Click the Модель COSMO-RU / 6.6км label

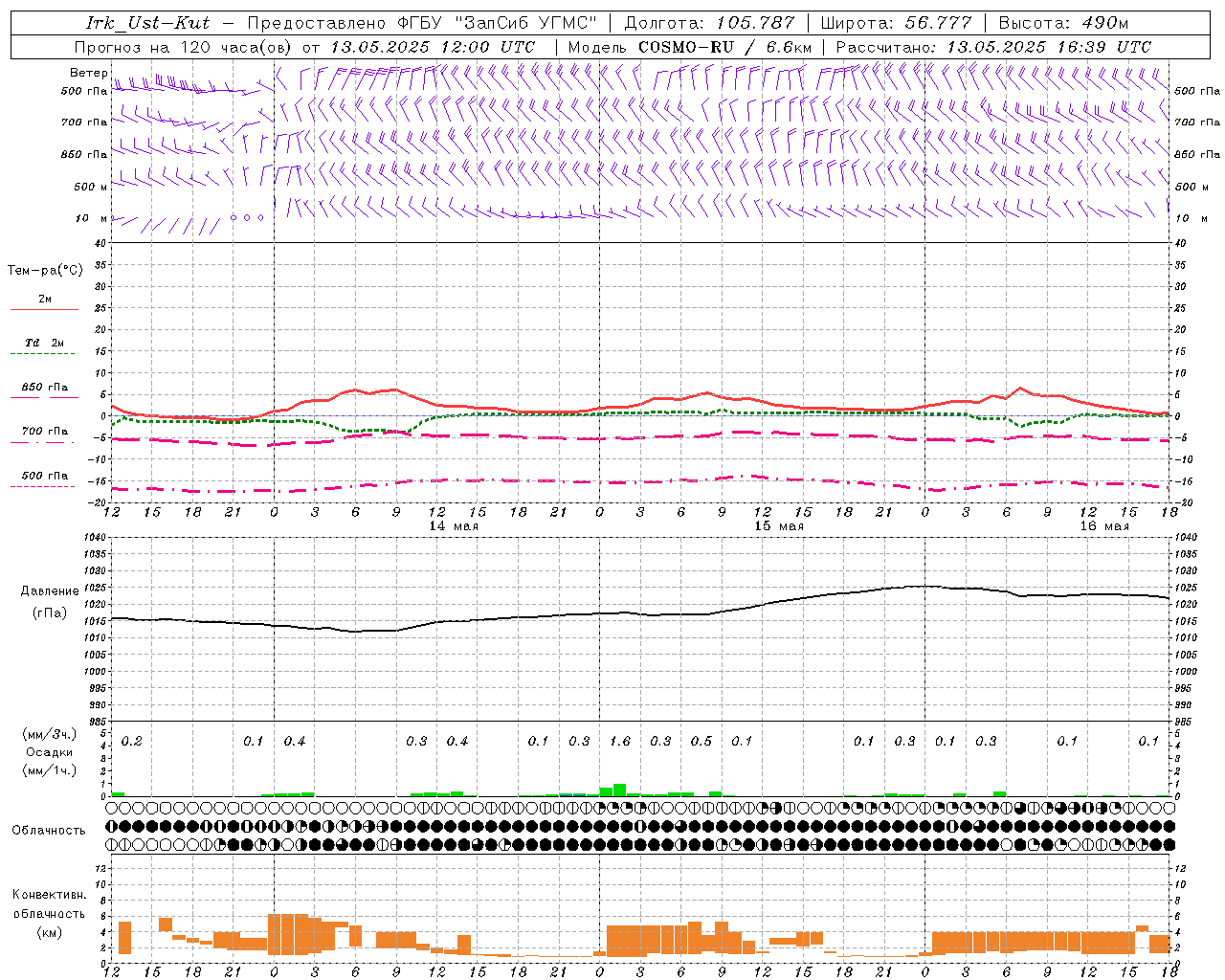tap(690, 47)
